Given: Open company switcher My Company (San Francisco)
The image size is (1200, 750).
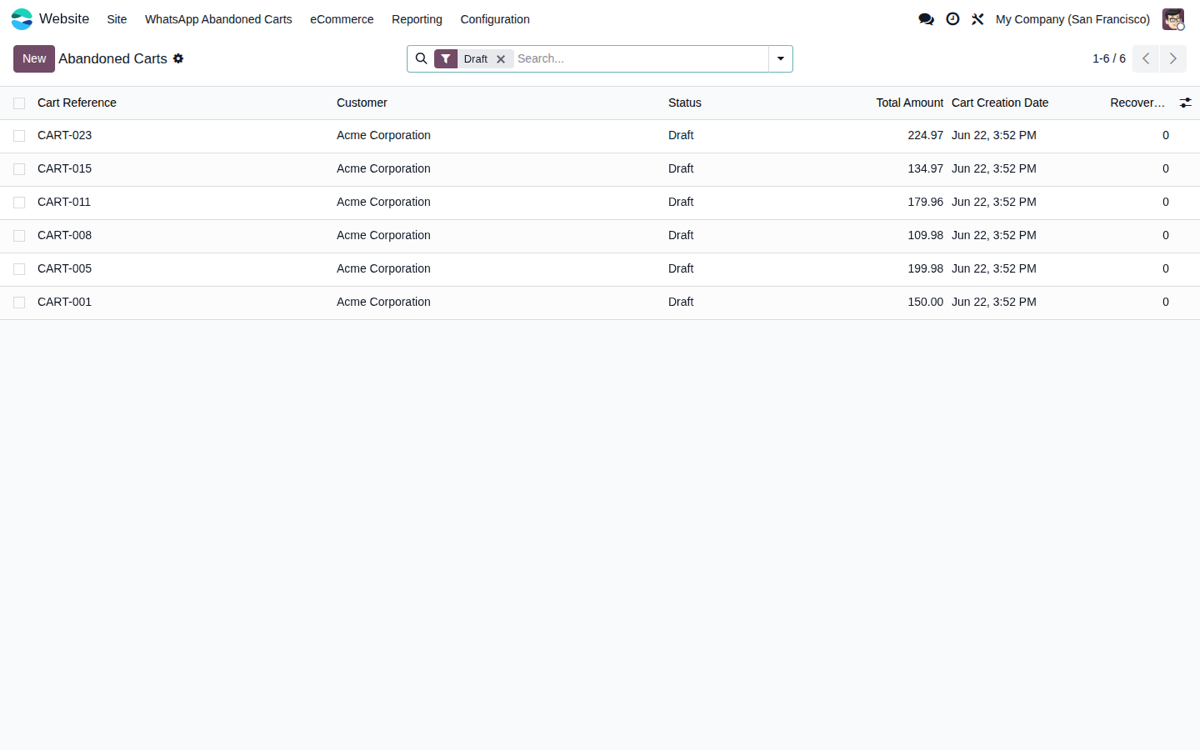Looking at the screenshot, I should (1072, 19).
